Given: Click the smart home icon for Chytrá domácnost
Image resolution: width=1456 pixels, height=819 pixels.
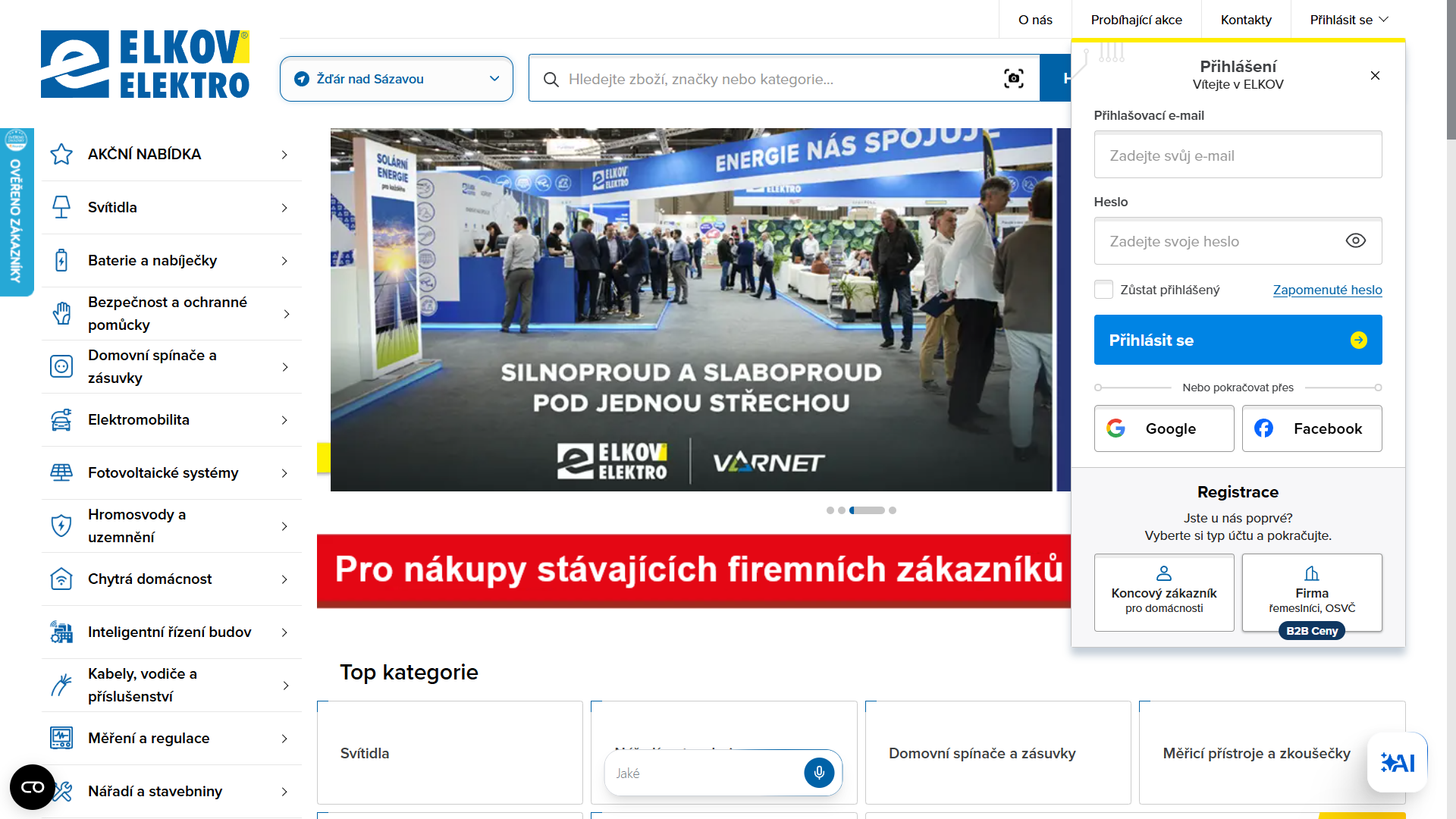Looking at the screenshot, I should (61, 579).
